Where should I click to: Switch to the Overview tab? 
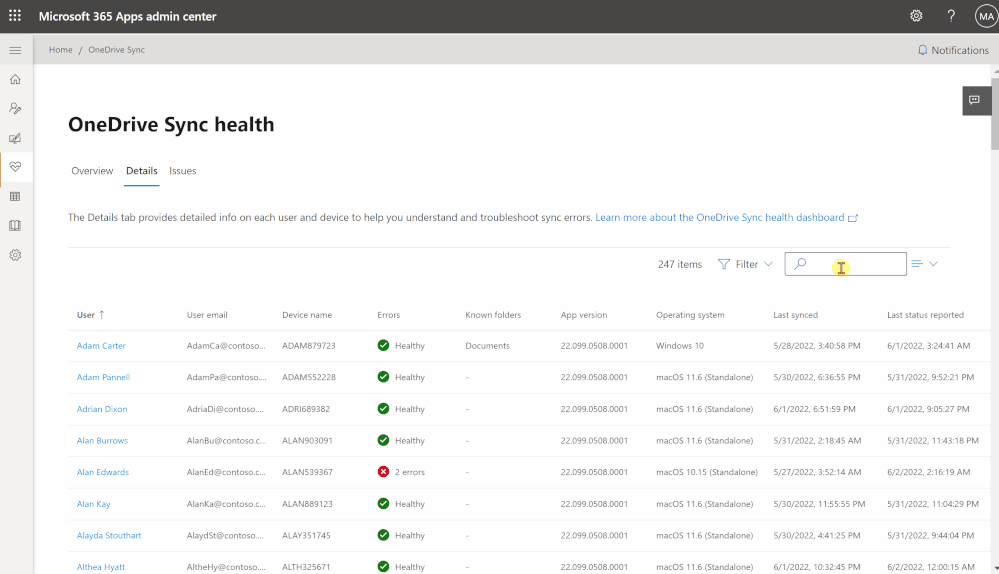(92, 171)
